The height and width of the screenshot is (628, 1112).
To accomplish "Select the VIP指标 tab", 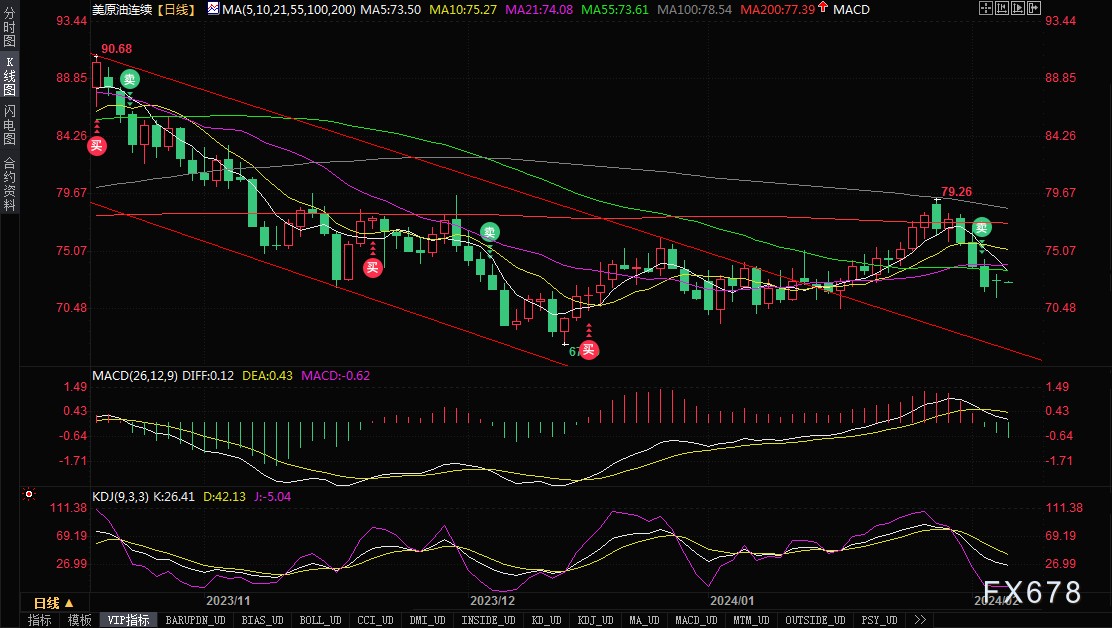I will coord(129,620).
